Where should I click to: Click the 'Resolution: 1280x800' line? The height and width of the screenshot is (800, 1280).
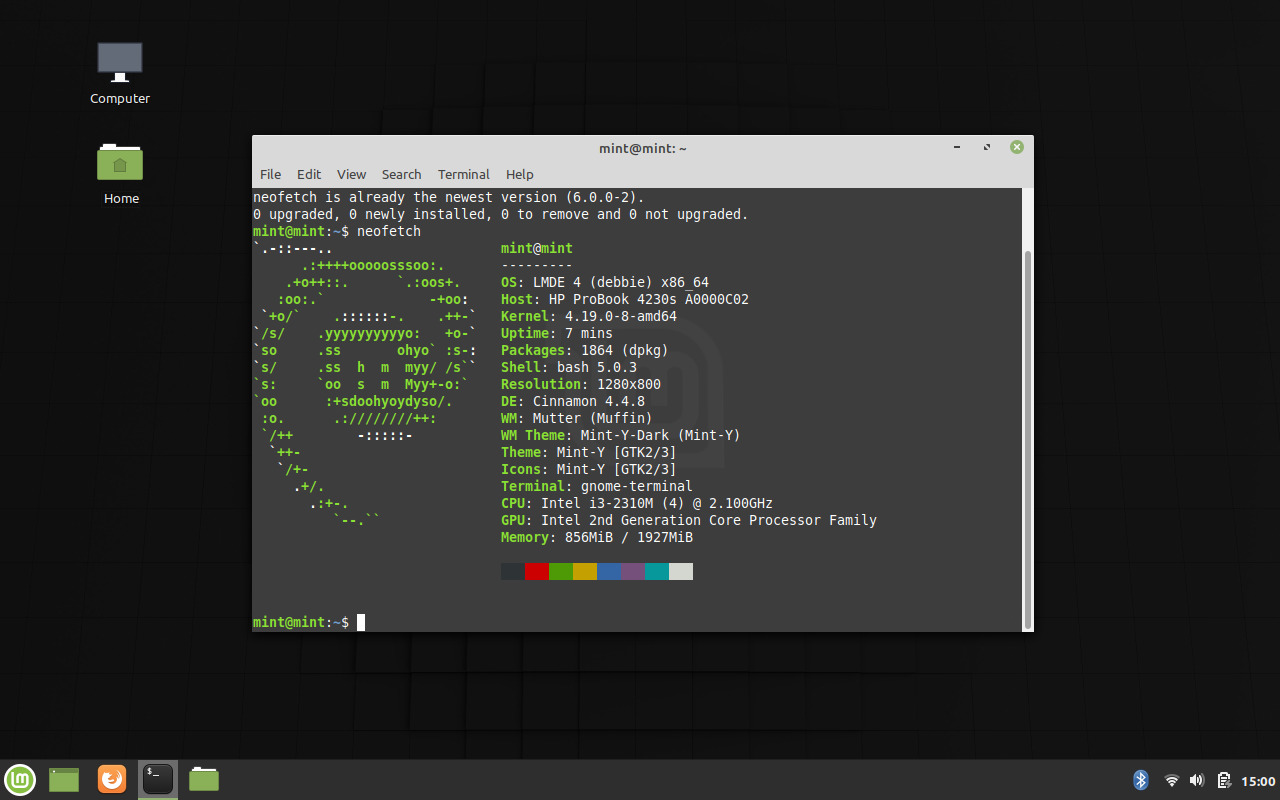(x=581, y=384)
